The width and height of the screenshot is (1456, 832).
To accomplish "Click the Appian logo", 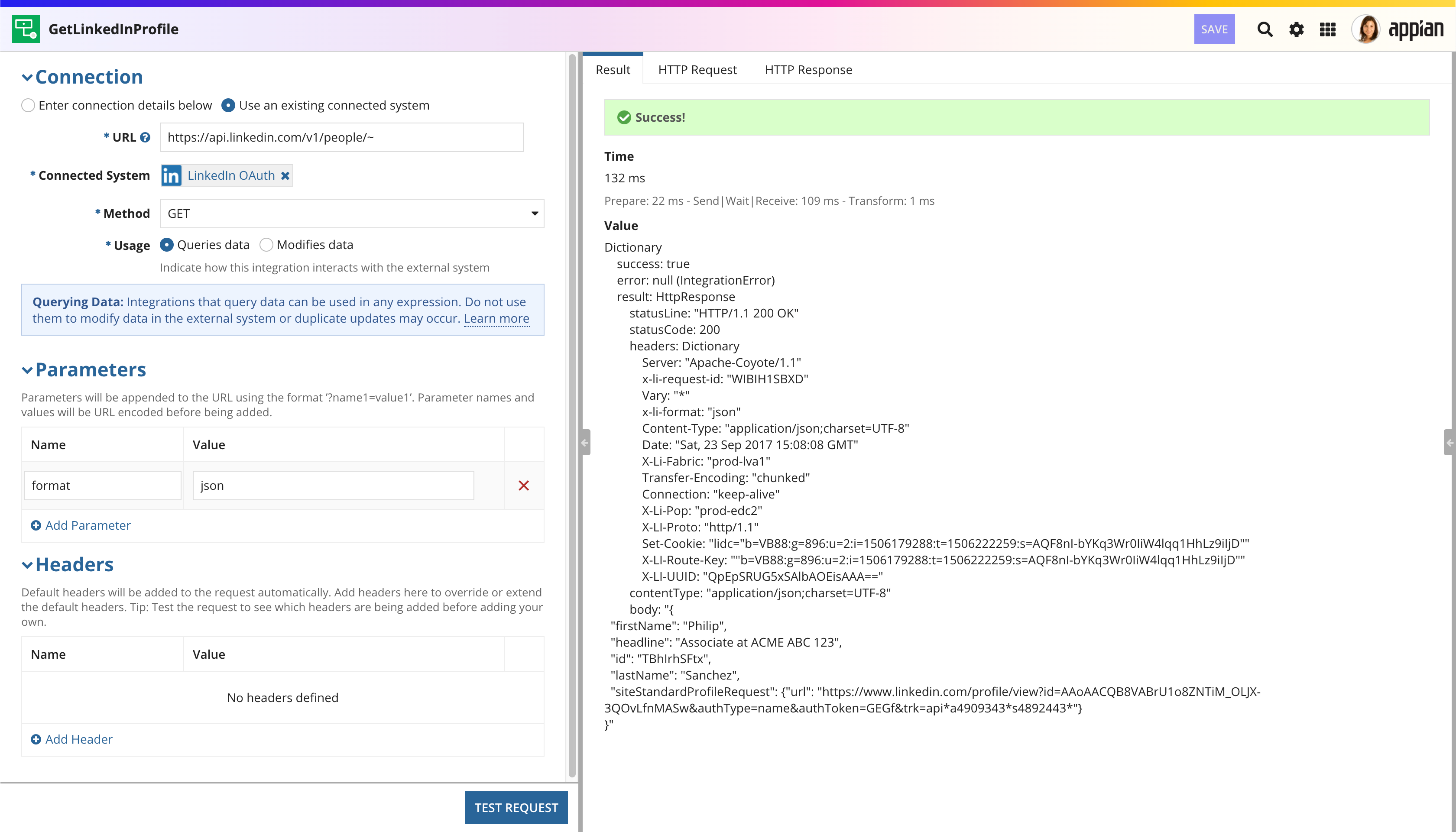I will 1416,29.
